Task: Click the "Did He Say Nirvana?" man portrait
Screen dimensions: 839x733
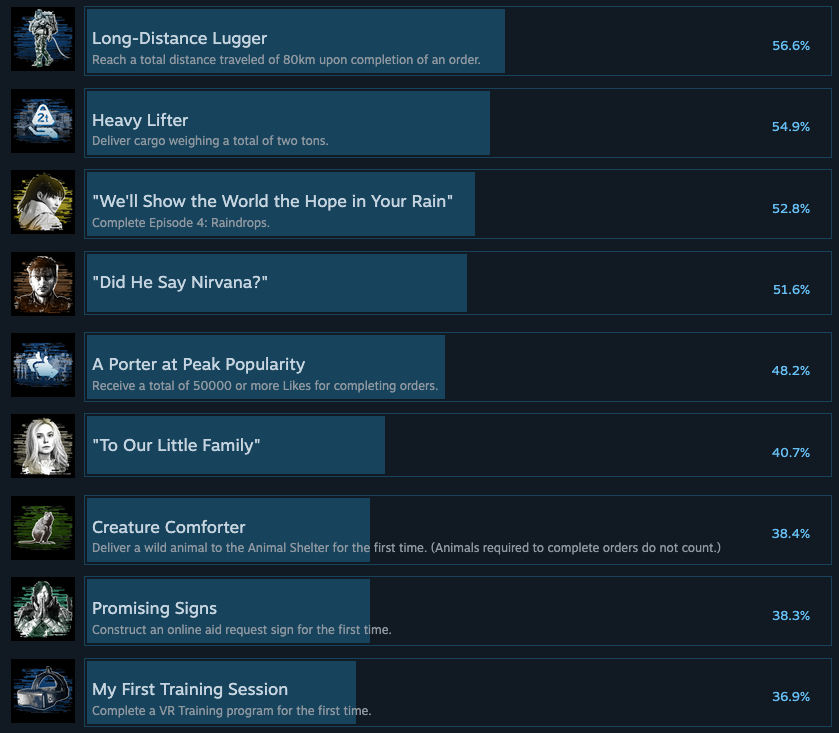Action: click(x=43, y=284)
